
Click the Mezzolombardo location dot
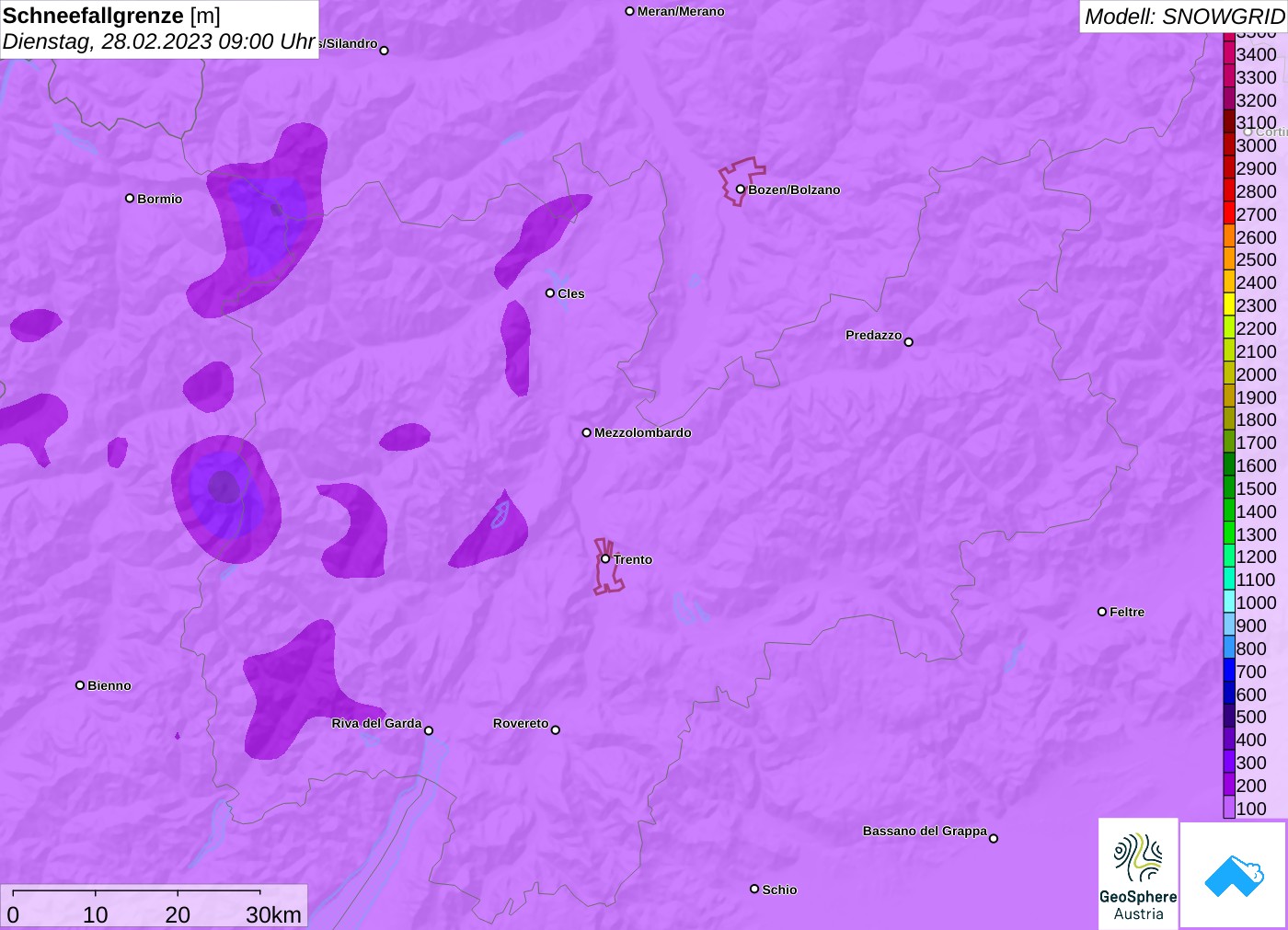587,432
